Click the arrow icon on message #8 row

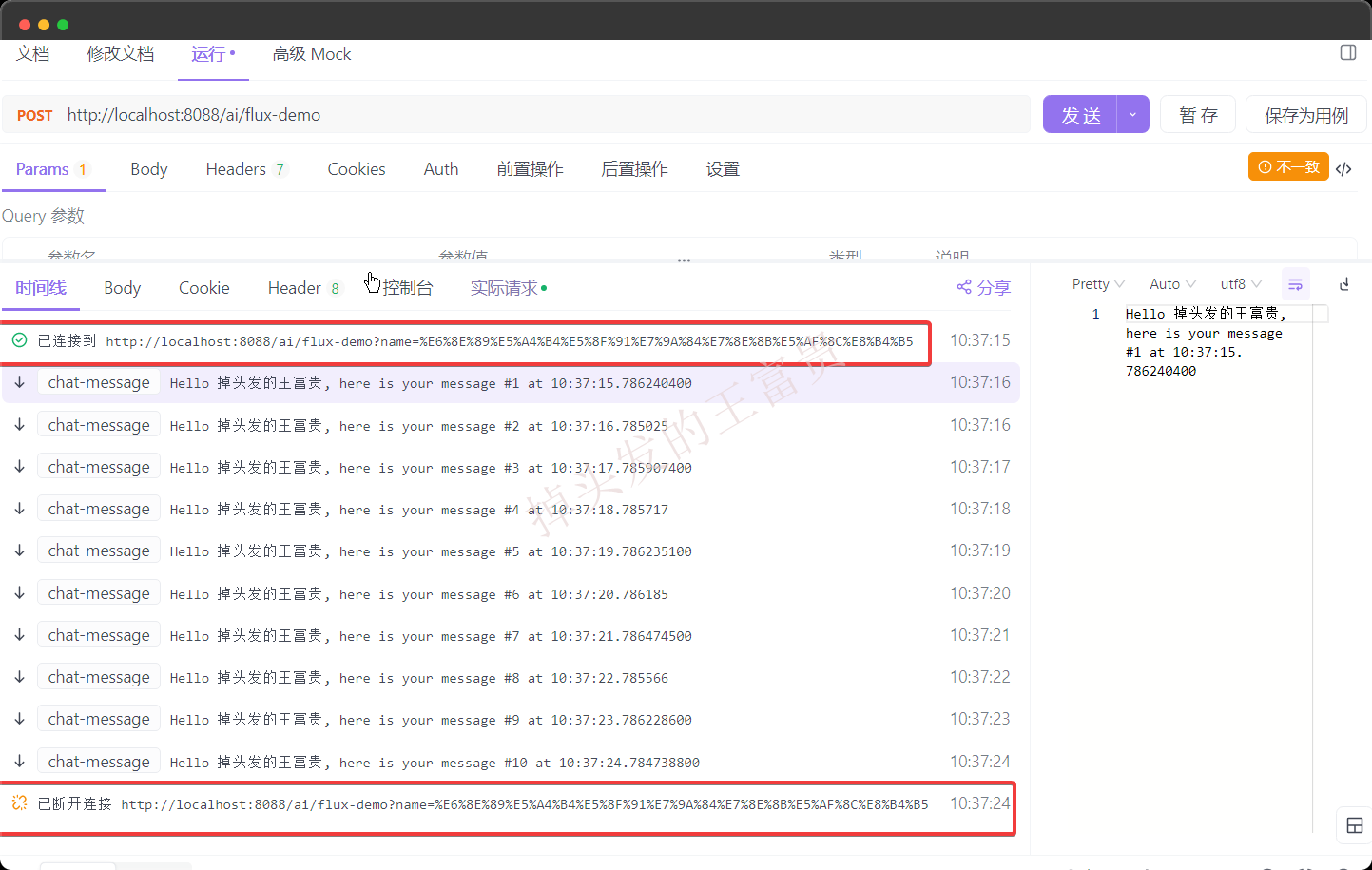tap(19, 677)
